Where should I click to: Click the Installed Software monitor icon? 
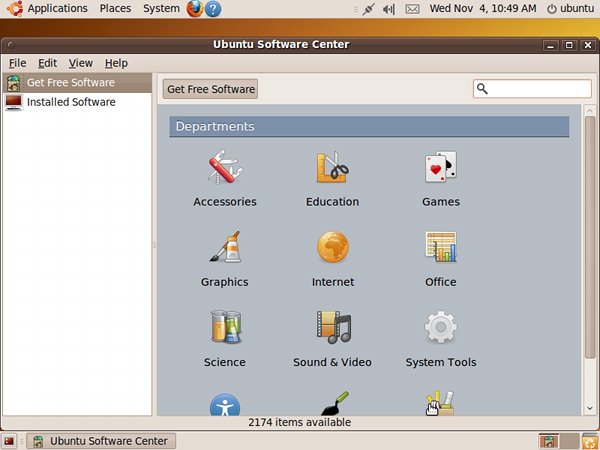pyautogui.click(x=14, y=102)
